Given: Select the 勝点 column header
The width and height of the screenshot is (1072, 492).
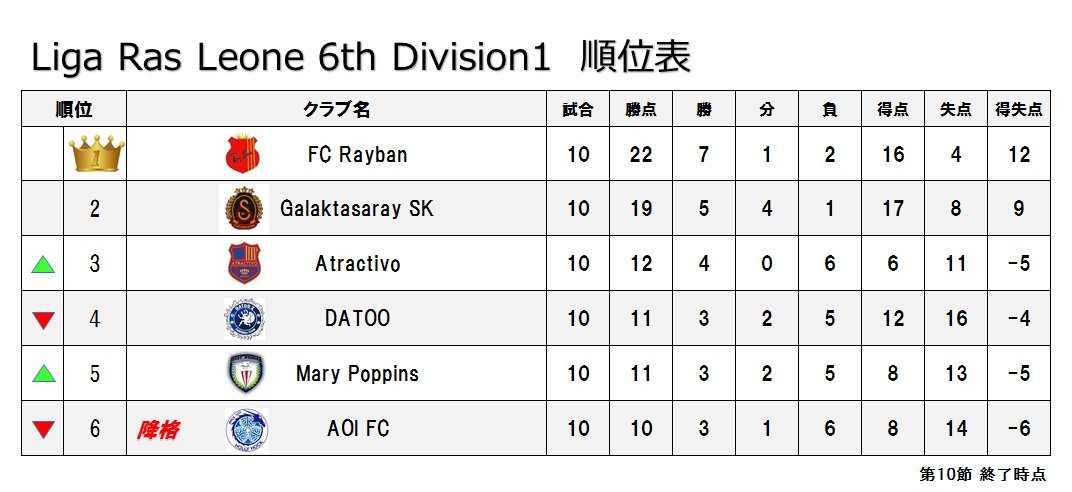Looking at the screenshot, I should 641,109.
